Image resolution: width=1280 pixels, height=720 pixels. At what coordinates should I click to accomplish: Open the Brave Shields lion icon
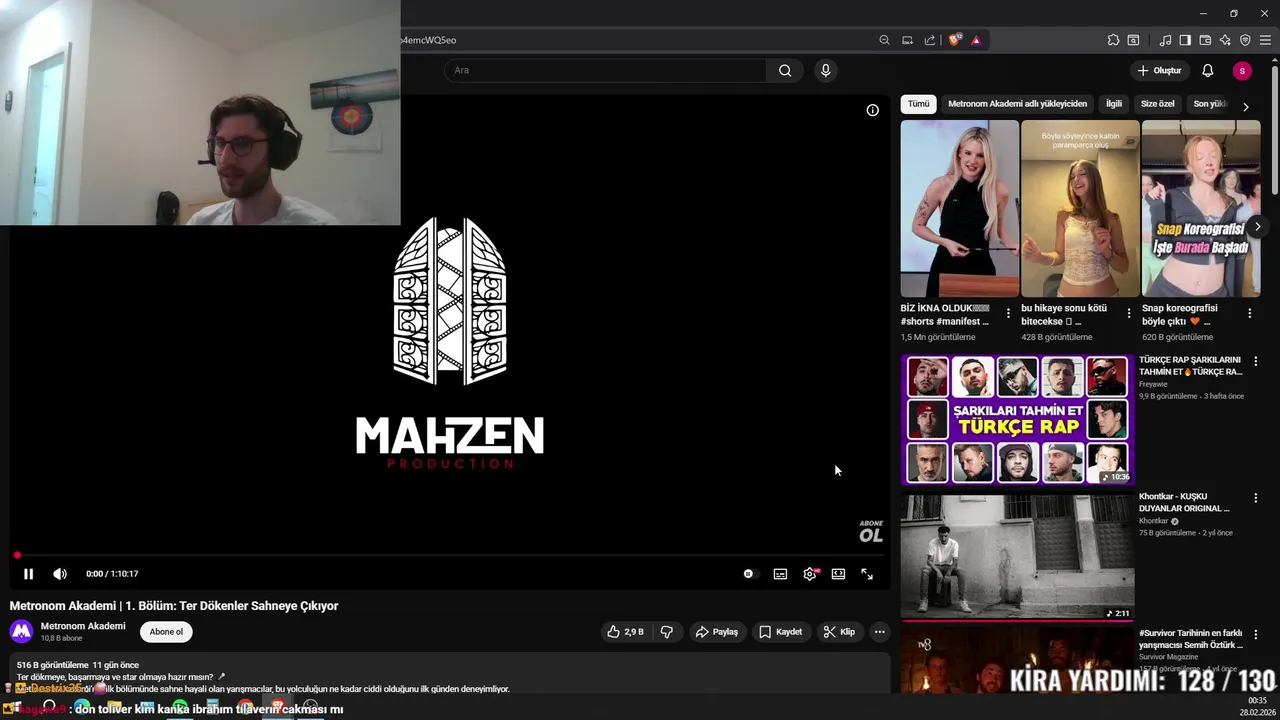tap(954, 40)
